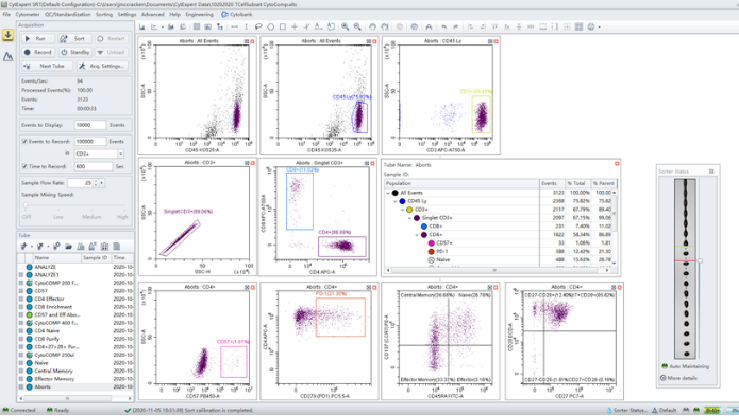
Task: Click the Sample Mixing Speed slider
Action: point(26,207)
